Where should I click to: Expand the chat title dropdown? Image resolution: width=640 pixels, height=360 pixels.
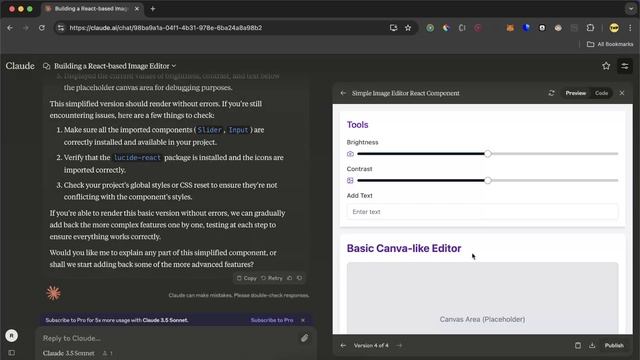174,66
